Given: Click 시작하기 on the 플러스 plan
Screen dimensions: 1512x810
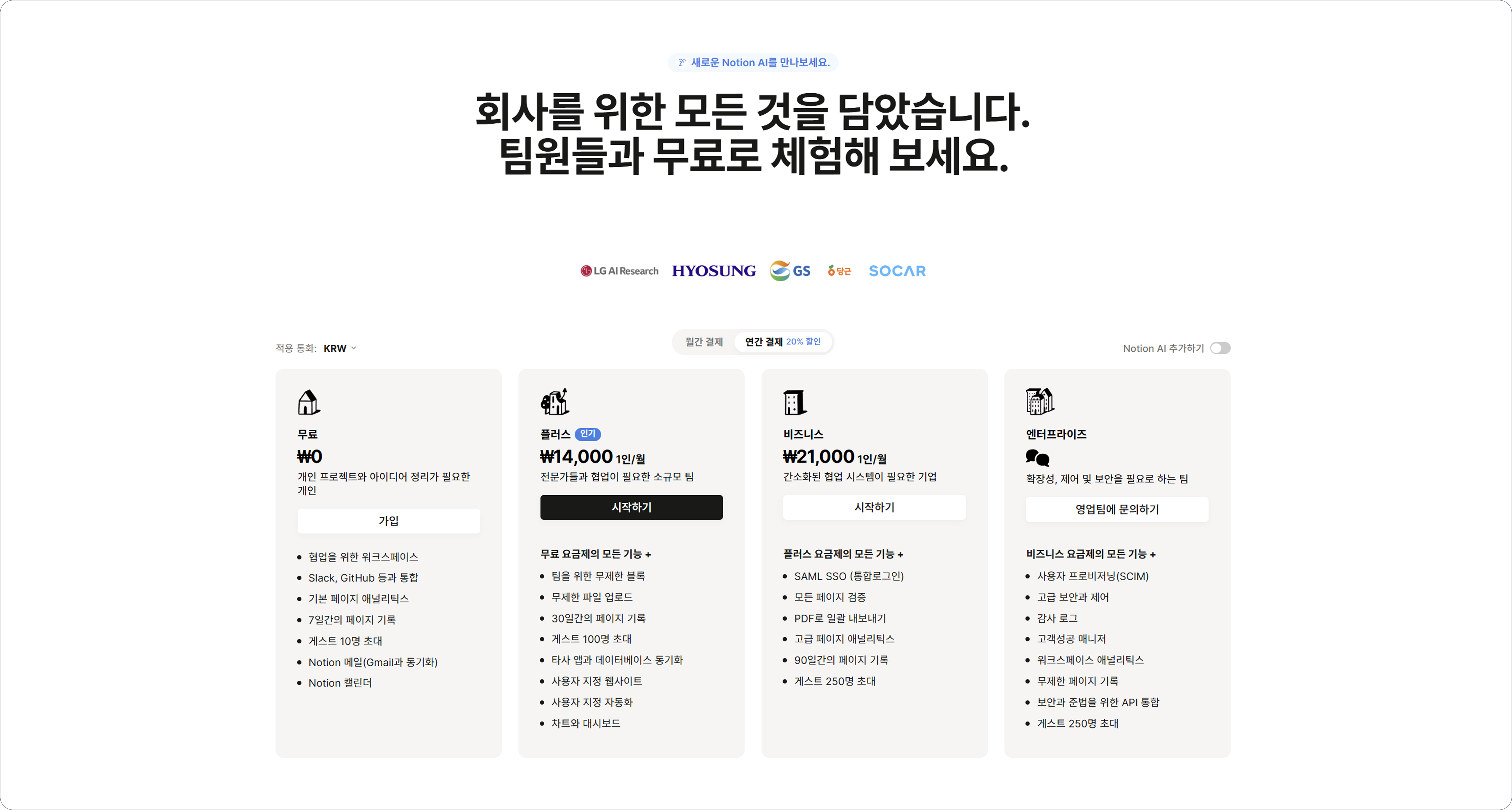Looking at the screenshot, I should pos(632,507).
